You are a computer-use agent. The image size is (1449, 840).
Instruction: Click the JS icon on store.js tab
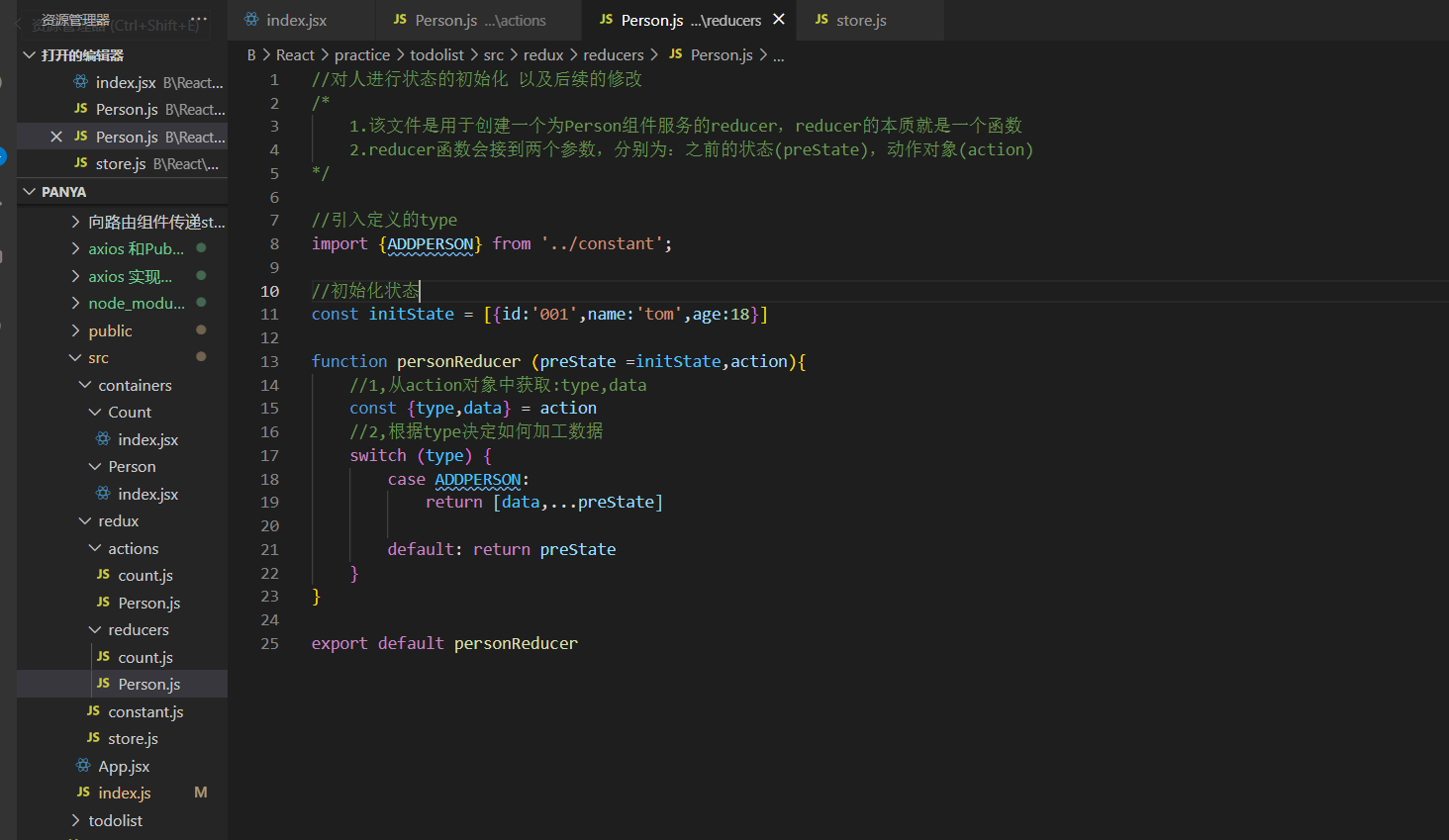tap(821, 19)
